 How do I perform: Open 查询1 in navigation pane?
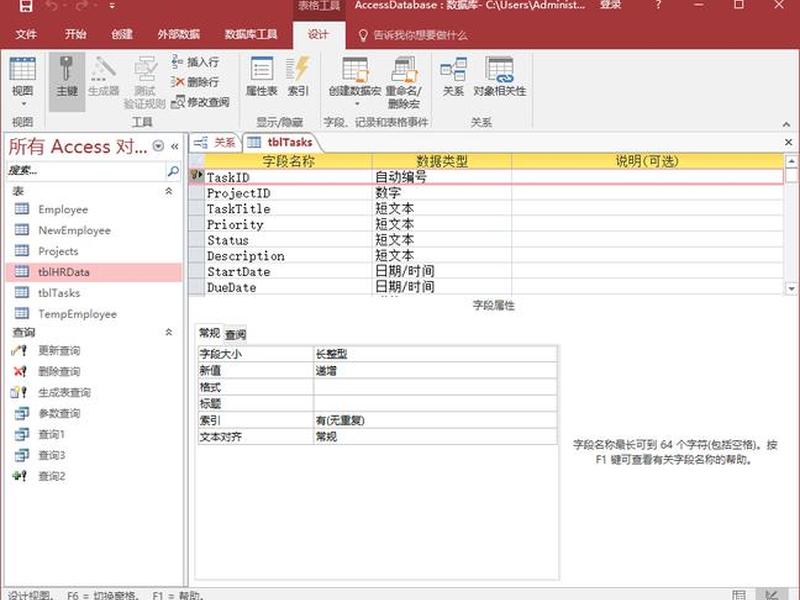(52, 434)
